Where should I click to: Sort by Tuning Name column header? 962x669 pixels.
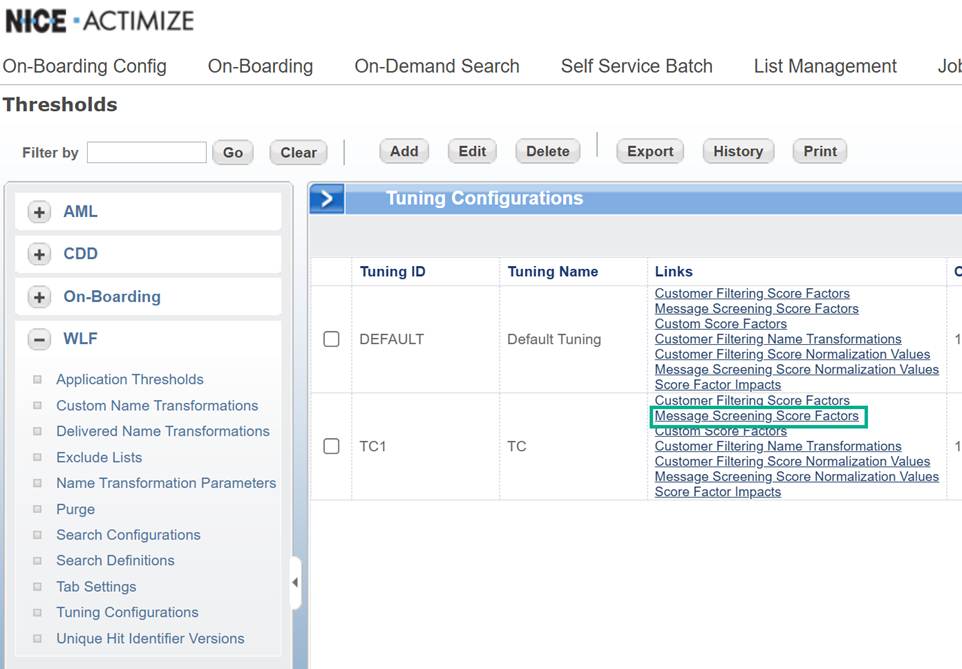point(552,271)
